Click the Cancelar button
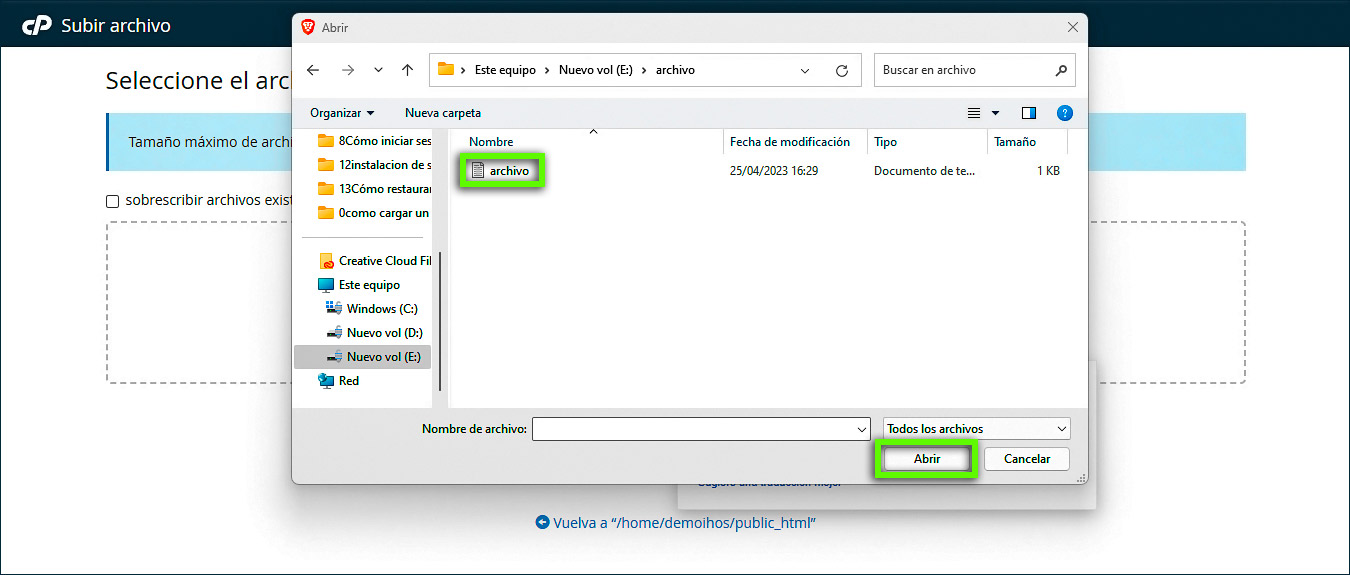1350x575 pixels. (x=1027, y=459)
